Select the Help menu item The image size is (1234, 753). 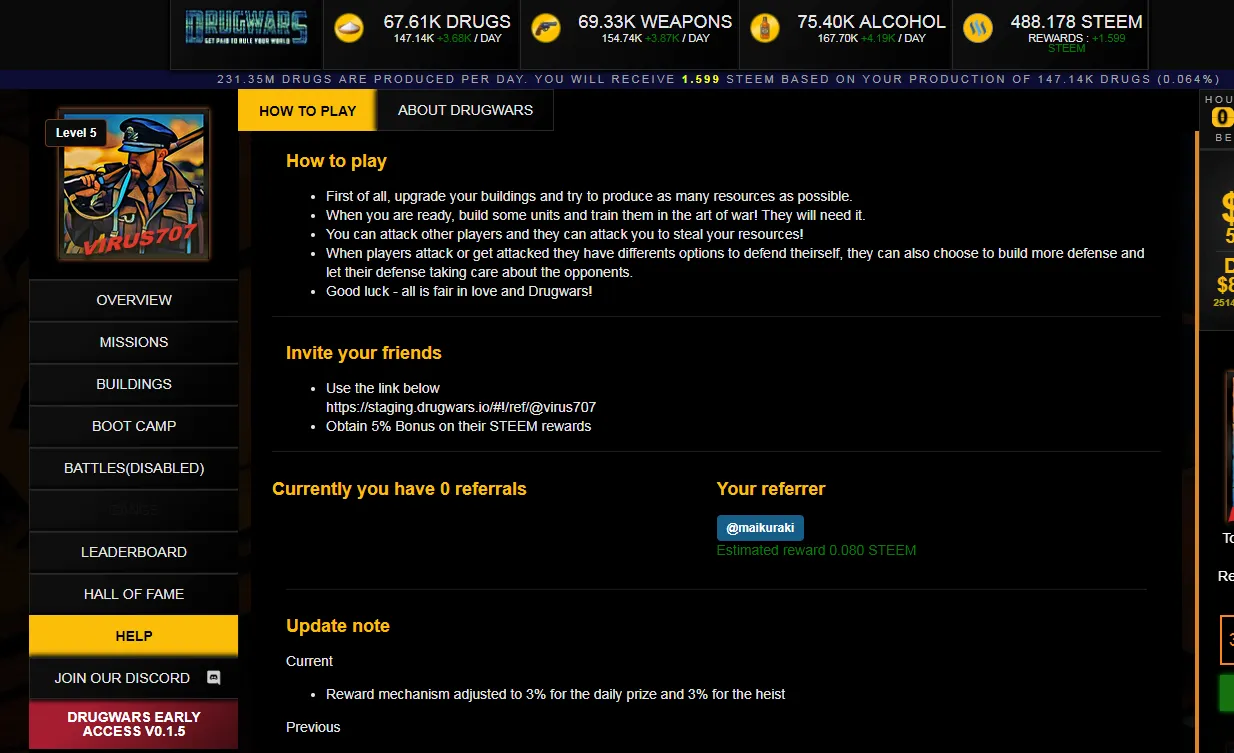click(134, 636)
